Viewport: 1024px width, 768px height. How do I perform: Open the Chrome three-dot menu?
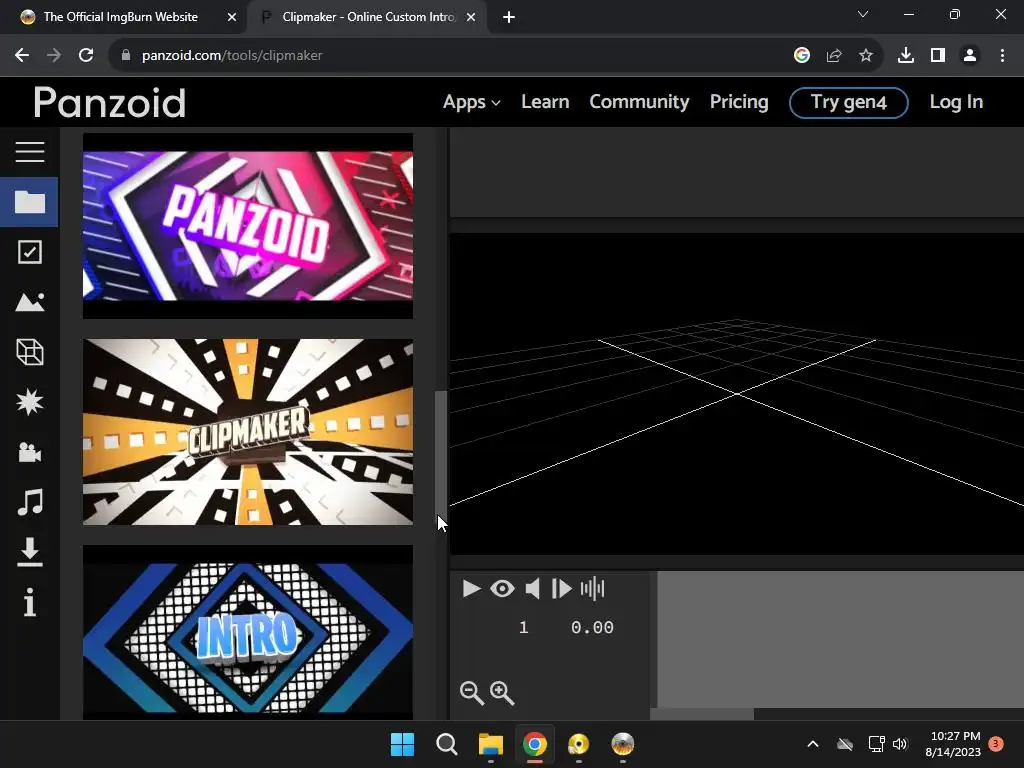1002,56
